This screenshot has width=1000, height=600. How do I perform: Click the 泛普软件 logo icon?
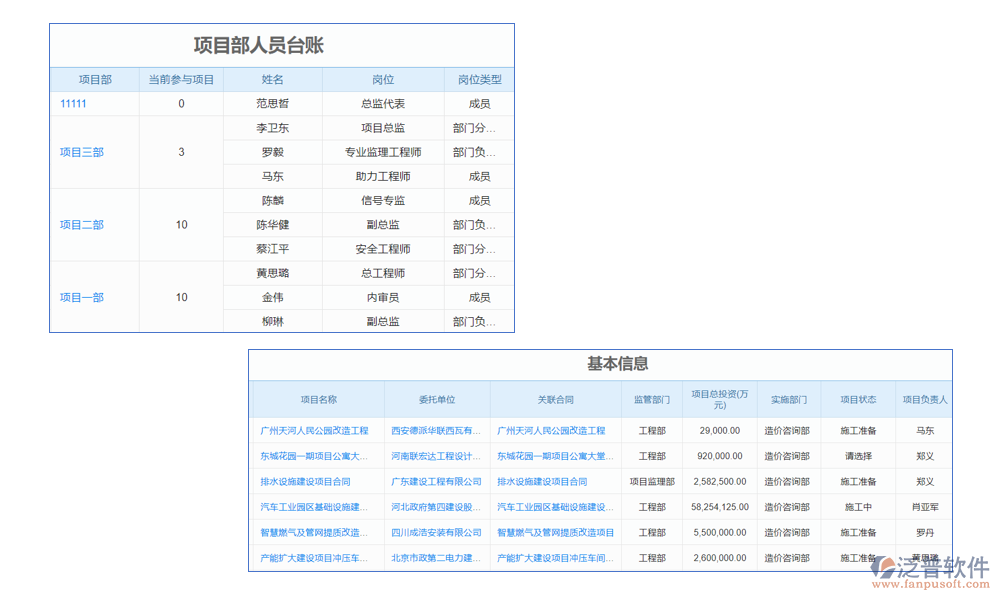(886, 565)
